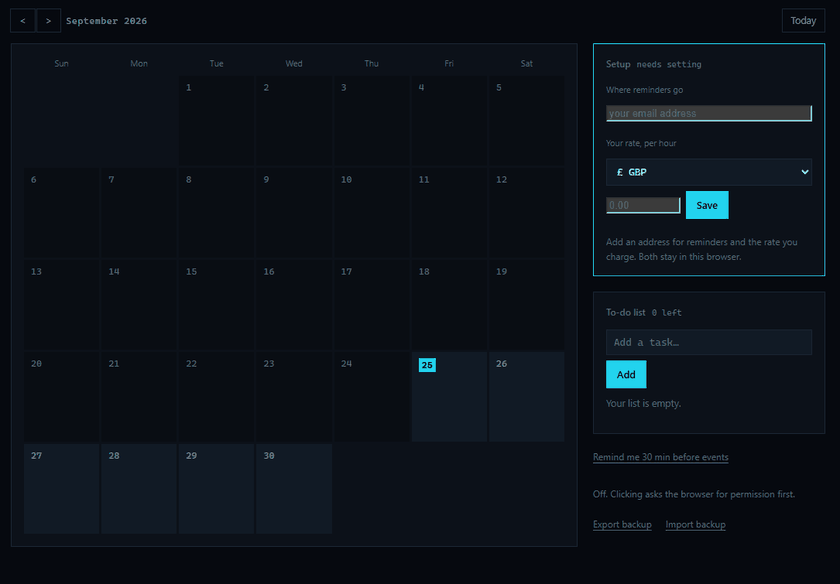Pick day 11 cell
Screen dimensions: 840x584
click(x=449, y=213)
